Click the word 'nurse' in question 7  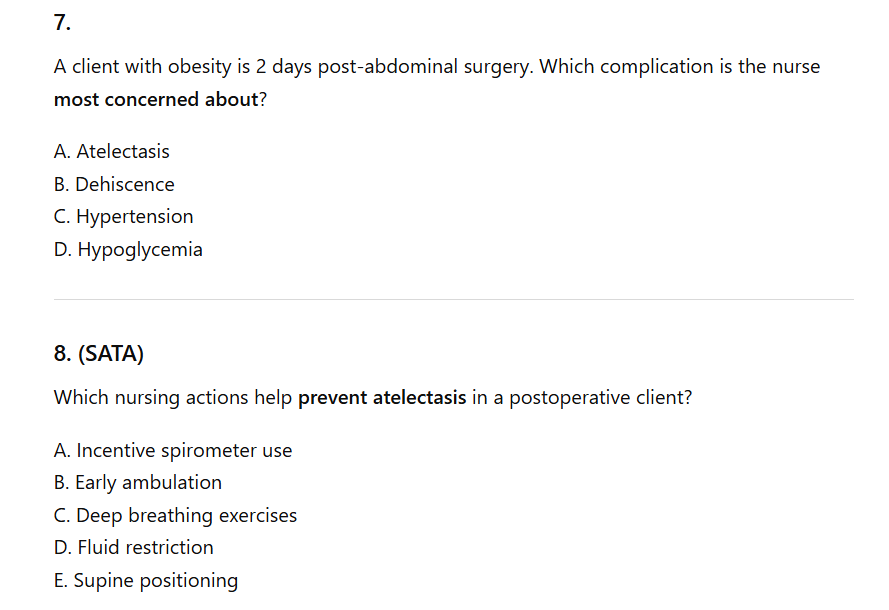pyautogui.click(x=795, y=67)
